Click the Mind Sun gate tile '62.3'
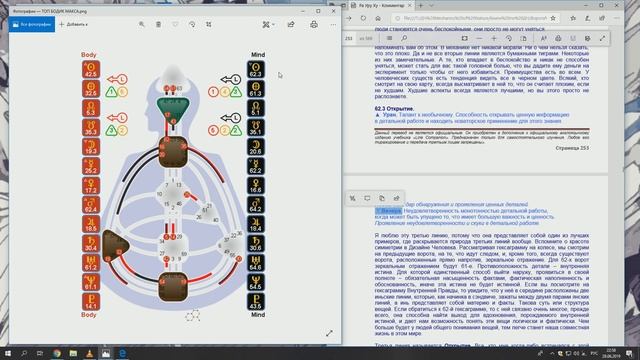The image size is (640, 360). tap(256, 69)
